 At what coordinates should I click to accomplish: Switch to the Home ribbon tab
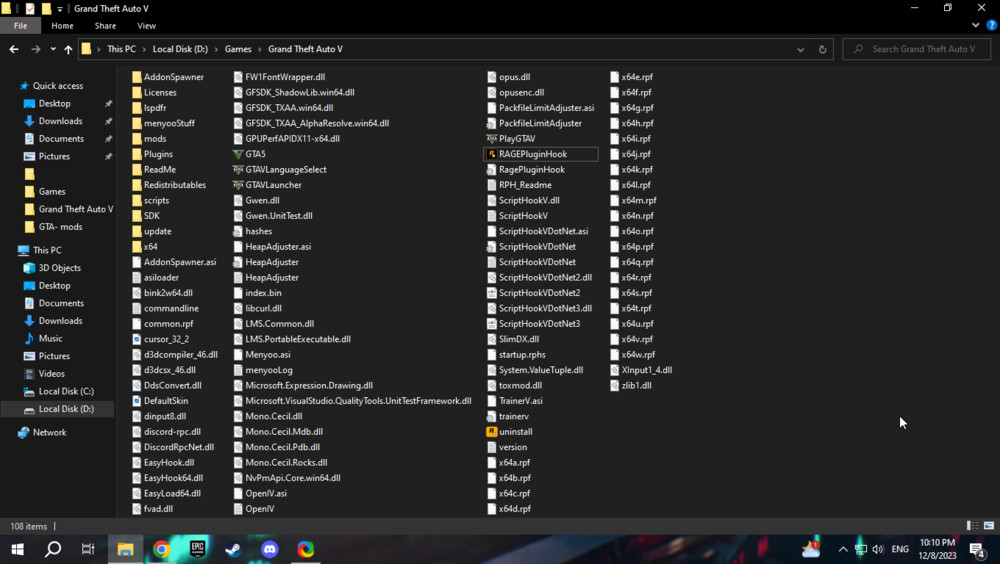coord(62,26)
